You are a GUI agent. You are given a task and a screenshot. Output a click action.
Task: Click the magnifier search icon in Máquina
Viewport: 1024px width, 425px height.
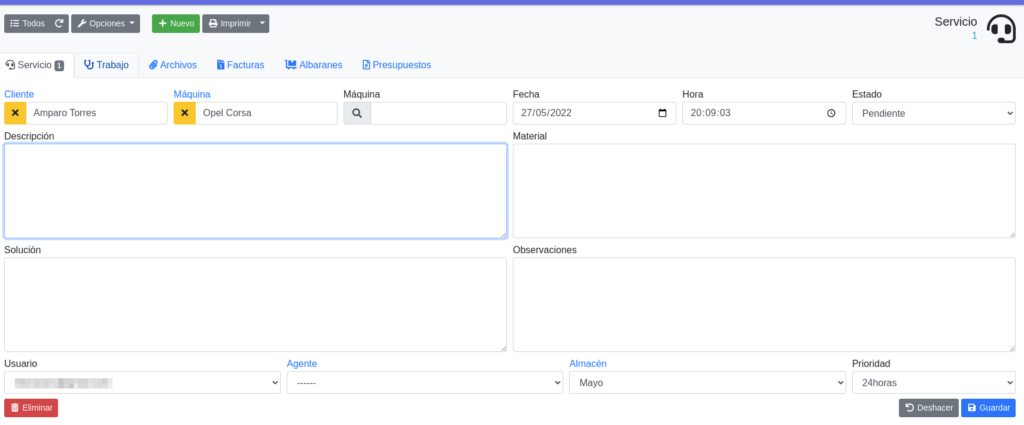(356, 113)
